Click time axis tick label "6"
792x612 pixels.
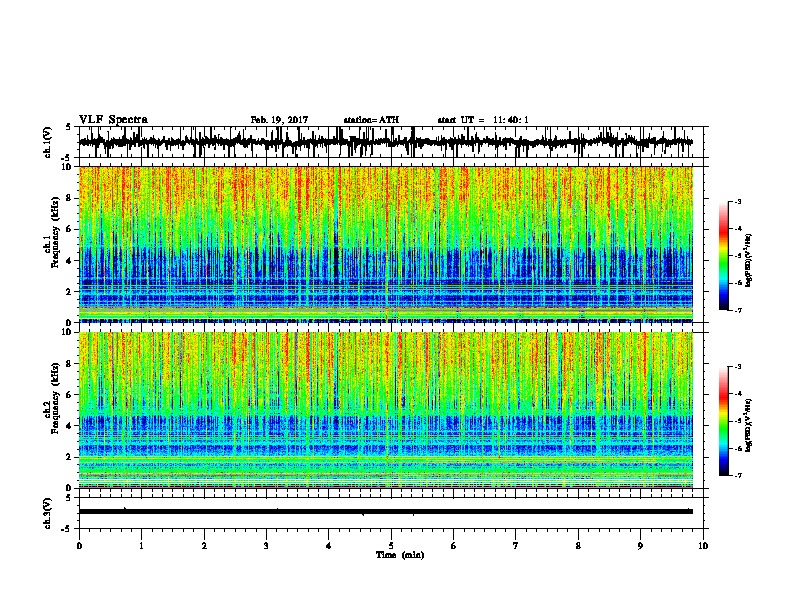click(x=454, y=545)
